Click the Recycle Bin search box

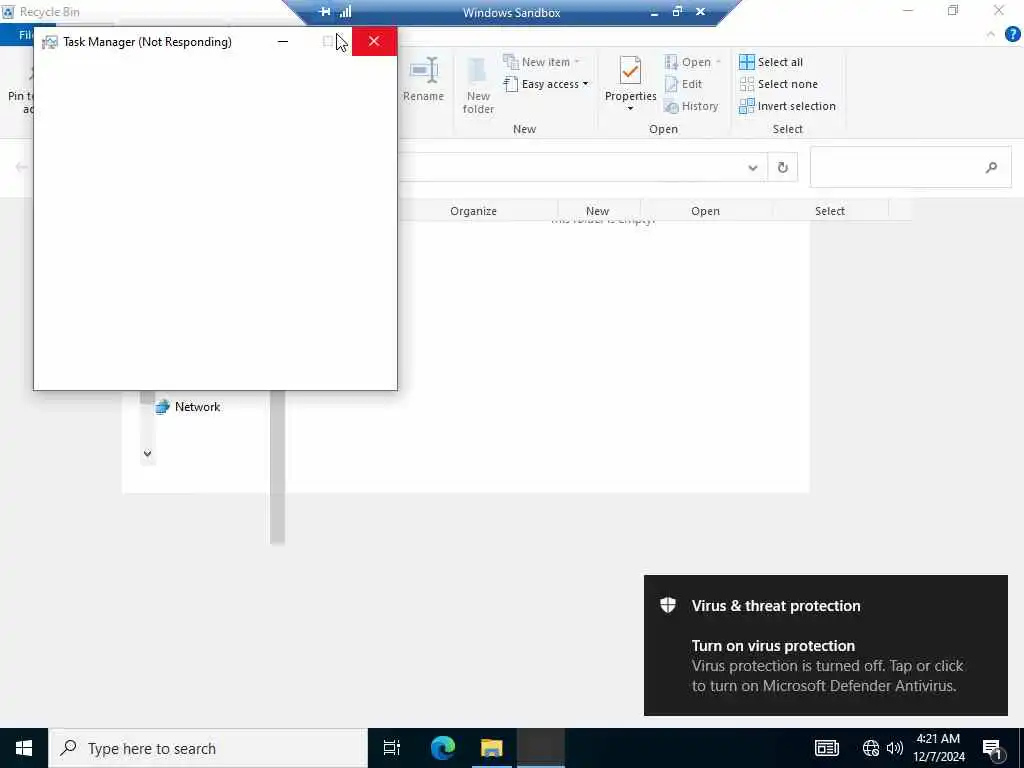910,168
